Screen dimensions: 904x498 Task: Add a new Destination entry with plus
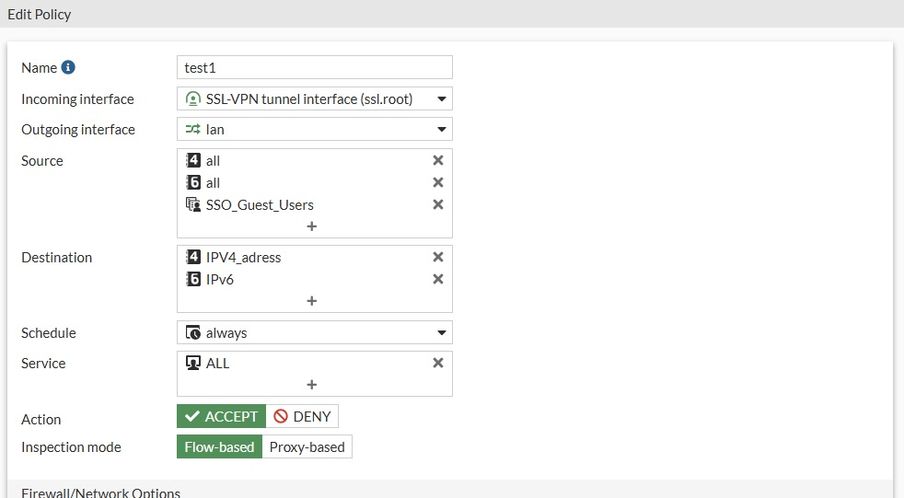(x=312, y=300)
